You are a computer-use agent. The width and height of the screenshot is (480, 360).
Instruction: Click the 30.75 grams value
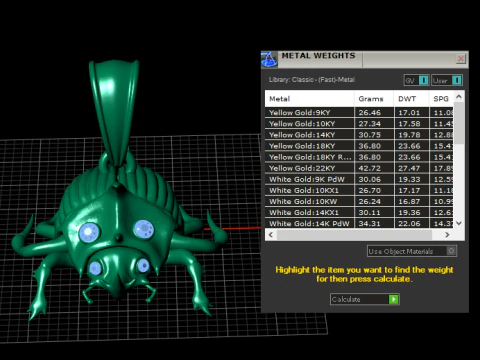369,135
